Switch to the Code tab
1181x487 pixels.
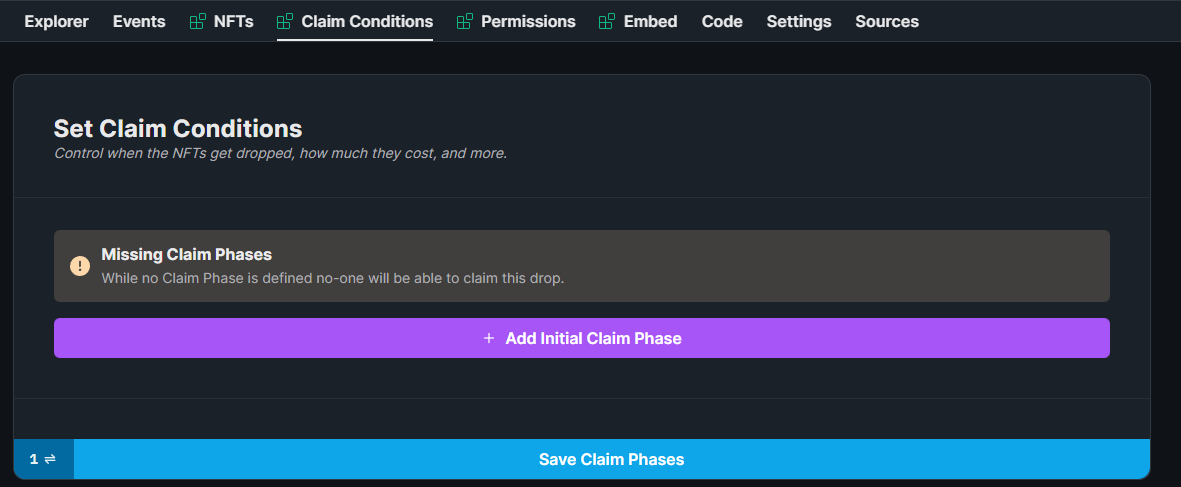[x=722, y=22]
